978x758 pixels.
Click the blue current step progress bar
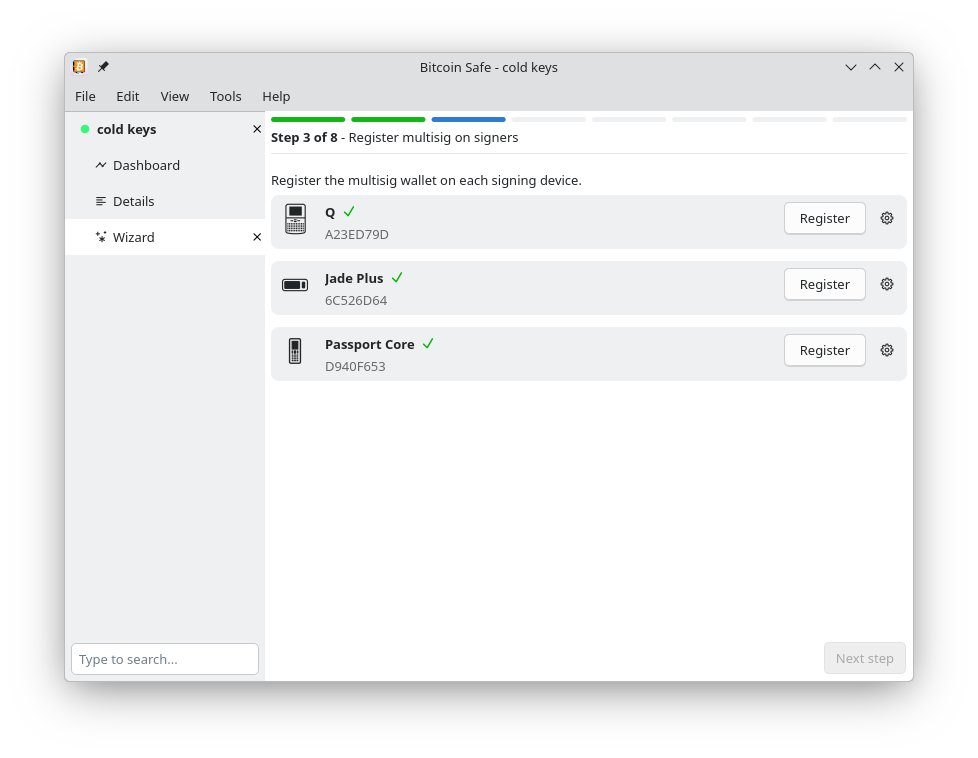point(468,119)
